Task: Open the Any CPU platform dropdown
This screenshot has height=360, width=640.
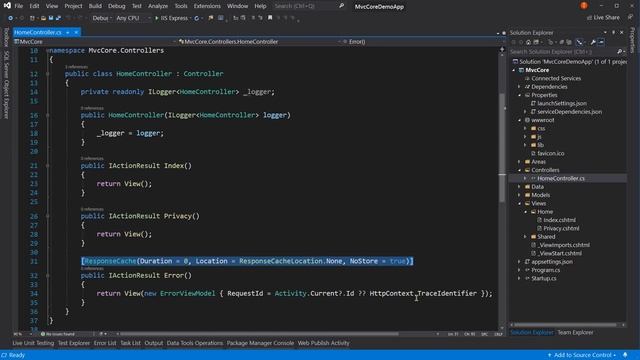Action: click(133, 18)
